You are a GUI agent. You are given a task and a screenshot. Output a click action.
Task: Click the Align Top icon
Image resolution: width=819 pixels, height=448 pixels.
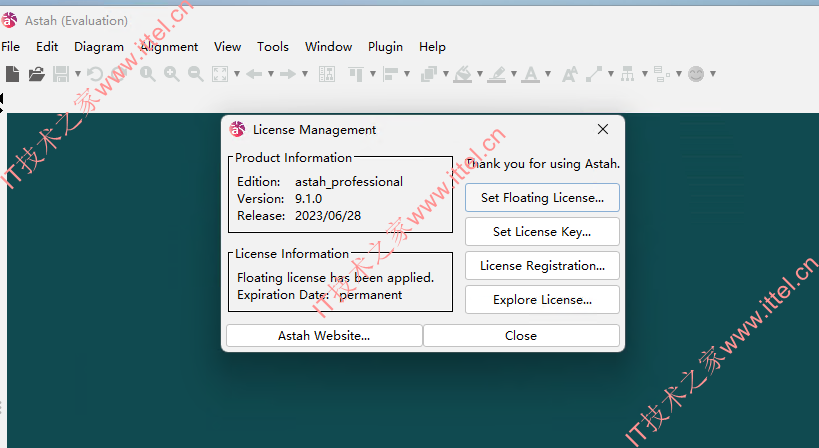pyautogui.click(x=357, y=74)
